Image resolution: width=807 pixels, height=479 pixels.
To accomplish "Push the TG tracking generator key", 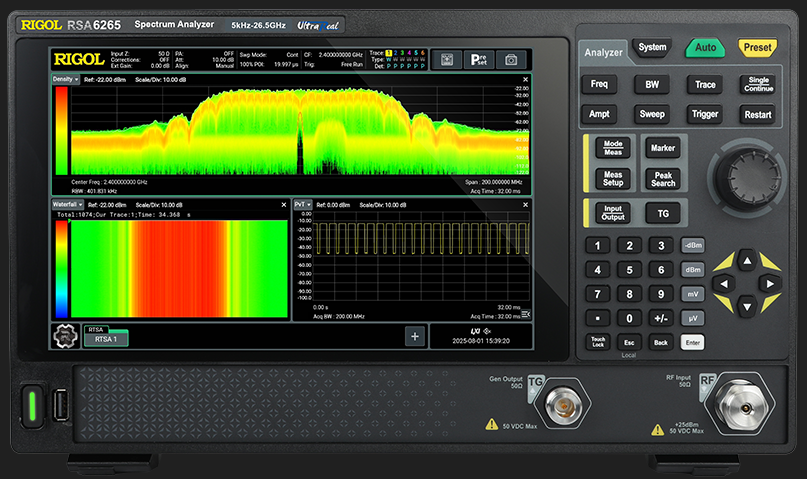I will pyautogui.click(x=663, y=213).
